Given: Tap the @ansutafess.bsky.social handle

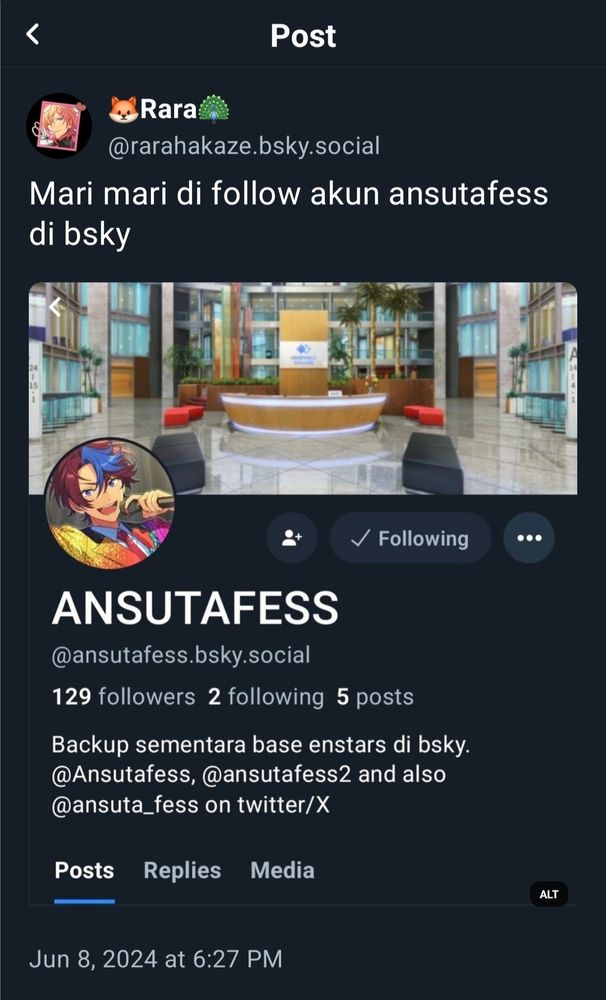Looking at the screenshot, I should pos(181,655).
